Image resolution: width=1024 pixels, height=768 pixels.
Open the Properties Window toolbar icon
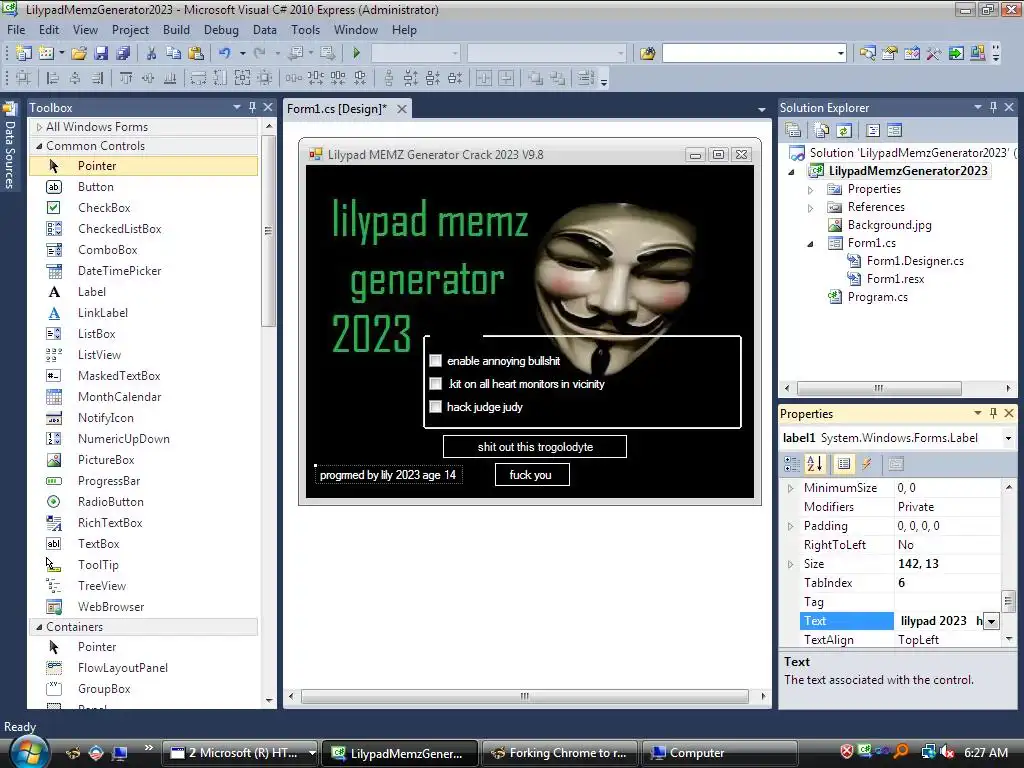tap(889, 53)
